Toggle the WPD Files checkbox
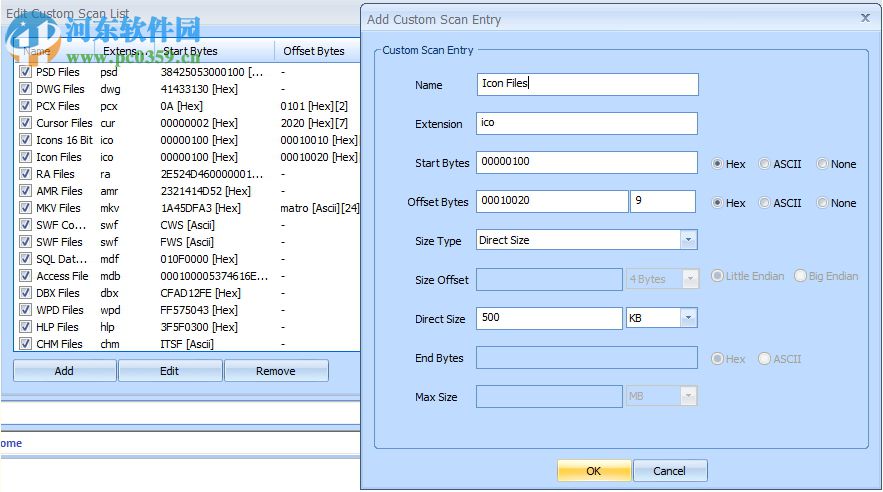883x492 pixels. [25, 309]
